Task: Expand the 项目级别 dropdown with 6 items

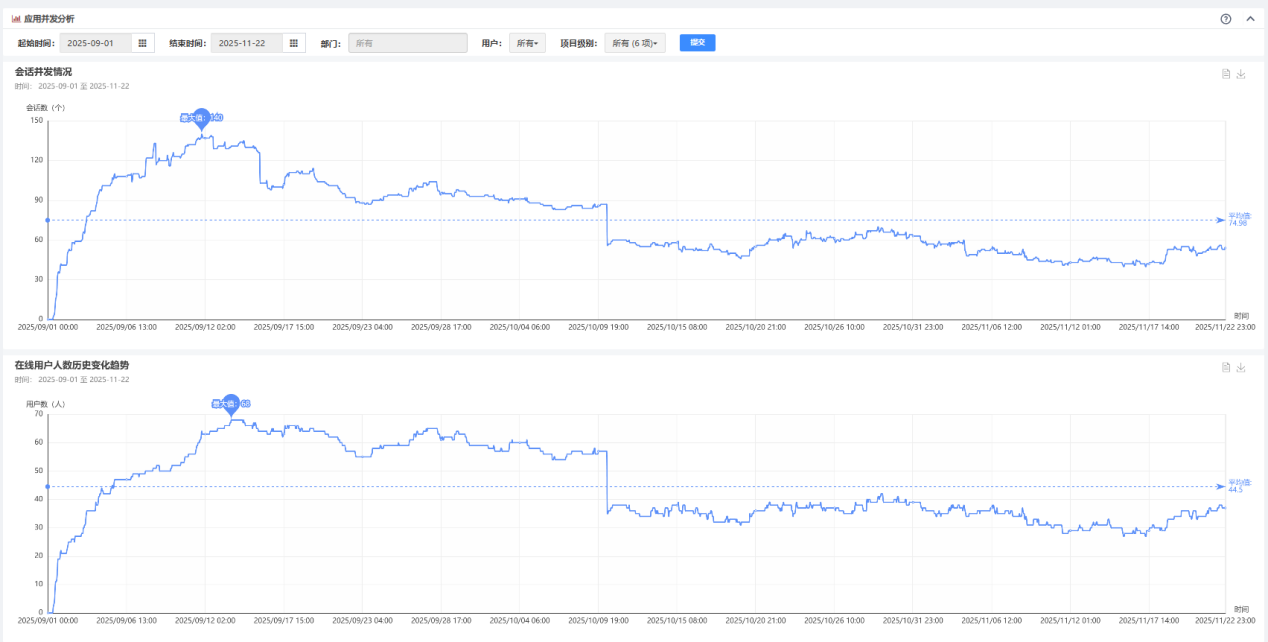Action: pos(635,43)
